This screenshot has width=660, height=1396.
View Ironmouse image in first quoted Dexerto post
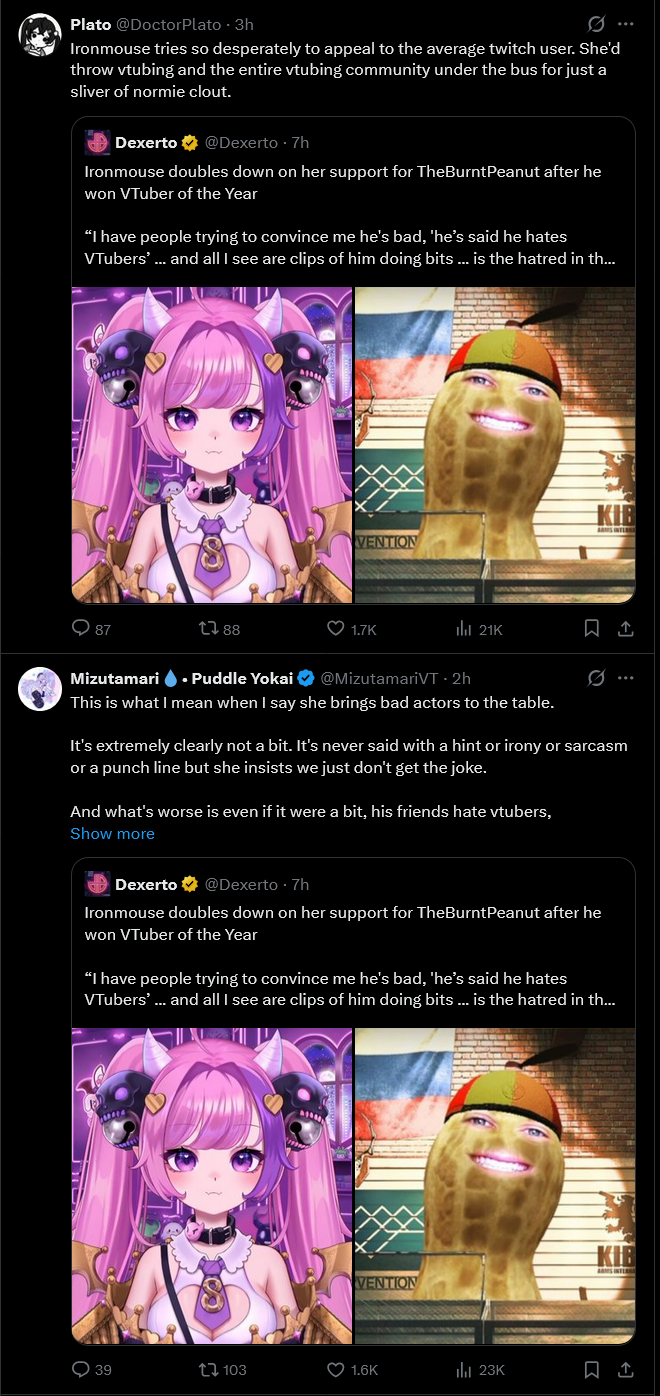point(212,445)
